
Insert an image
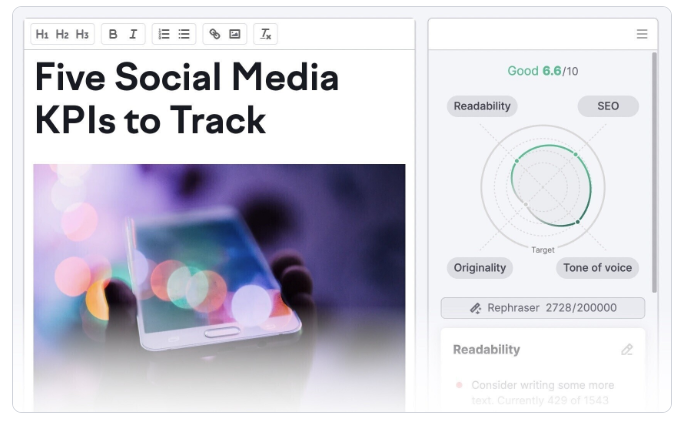(235, 34)
